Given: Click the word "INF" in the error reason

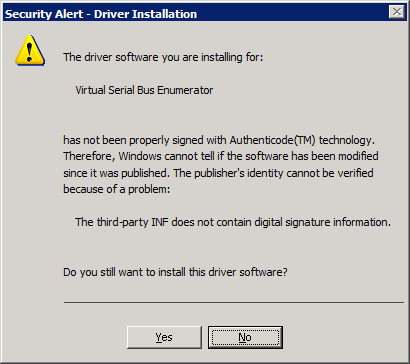Looking at the screenshot, I should click(x=161, y=222).
